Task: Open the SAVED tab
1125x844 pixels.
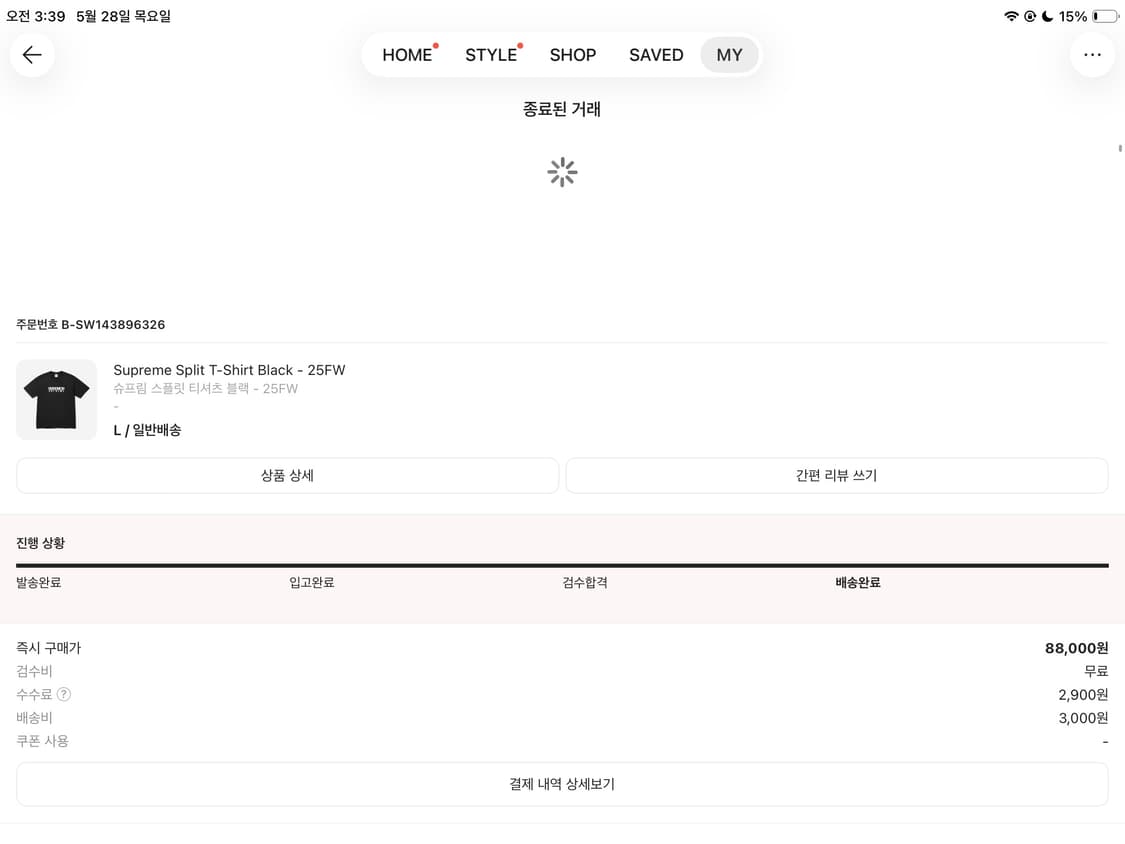Action: pyautogui.click(x=656, y=55)
